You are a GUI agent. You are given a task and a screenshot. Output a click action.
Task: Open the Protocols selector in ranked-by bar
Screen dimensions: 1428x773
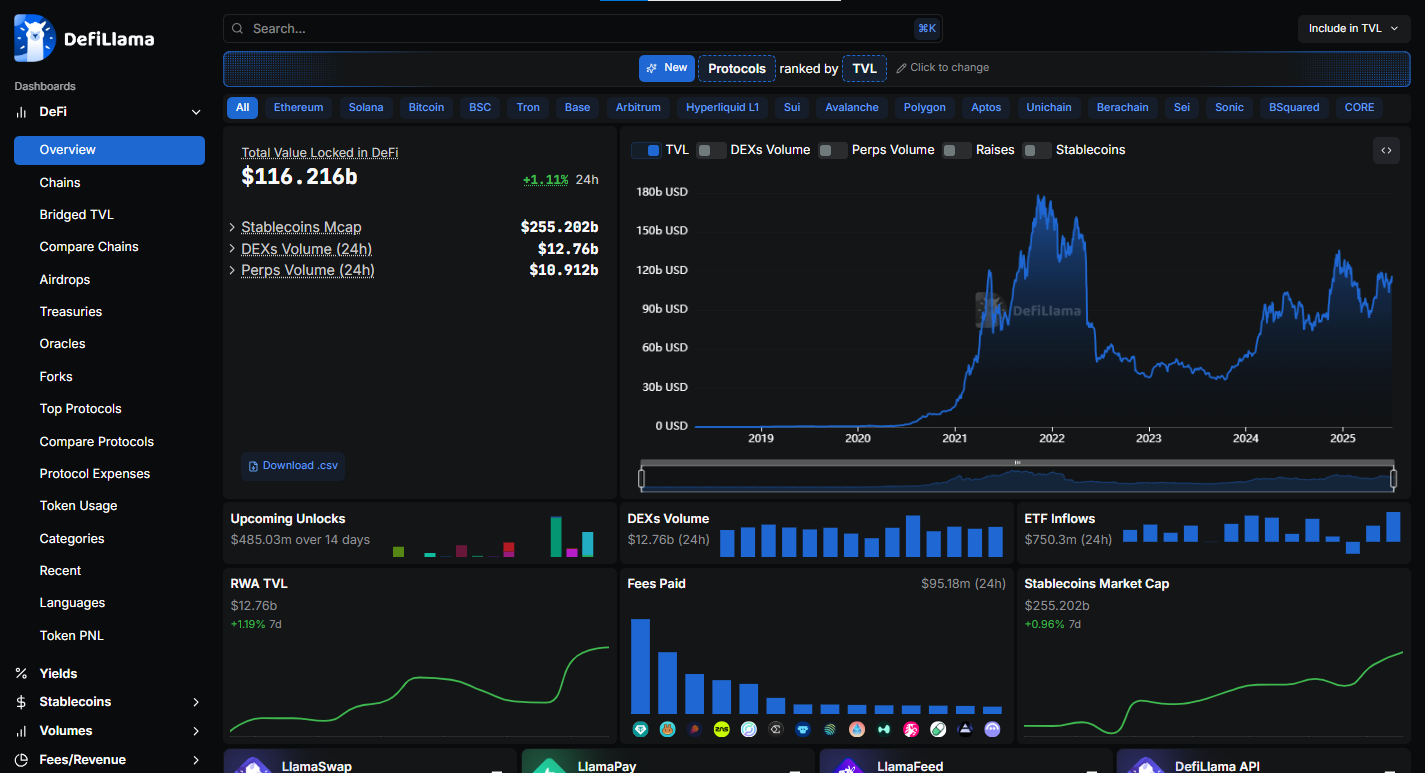pos(737,68)
